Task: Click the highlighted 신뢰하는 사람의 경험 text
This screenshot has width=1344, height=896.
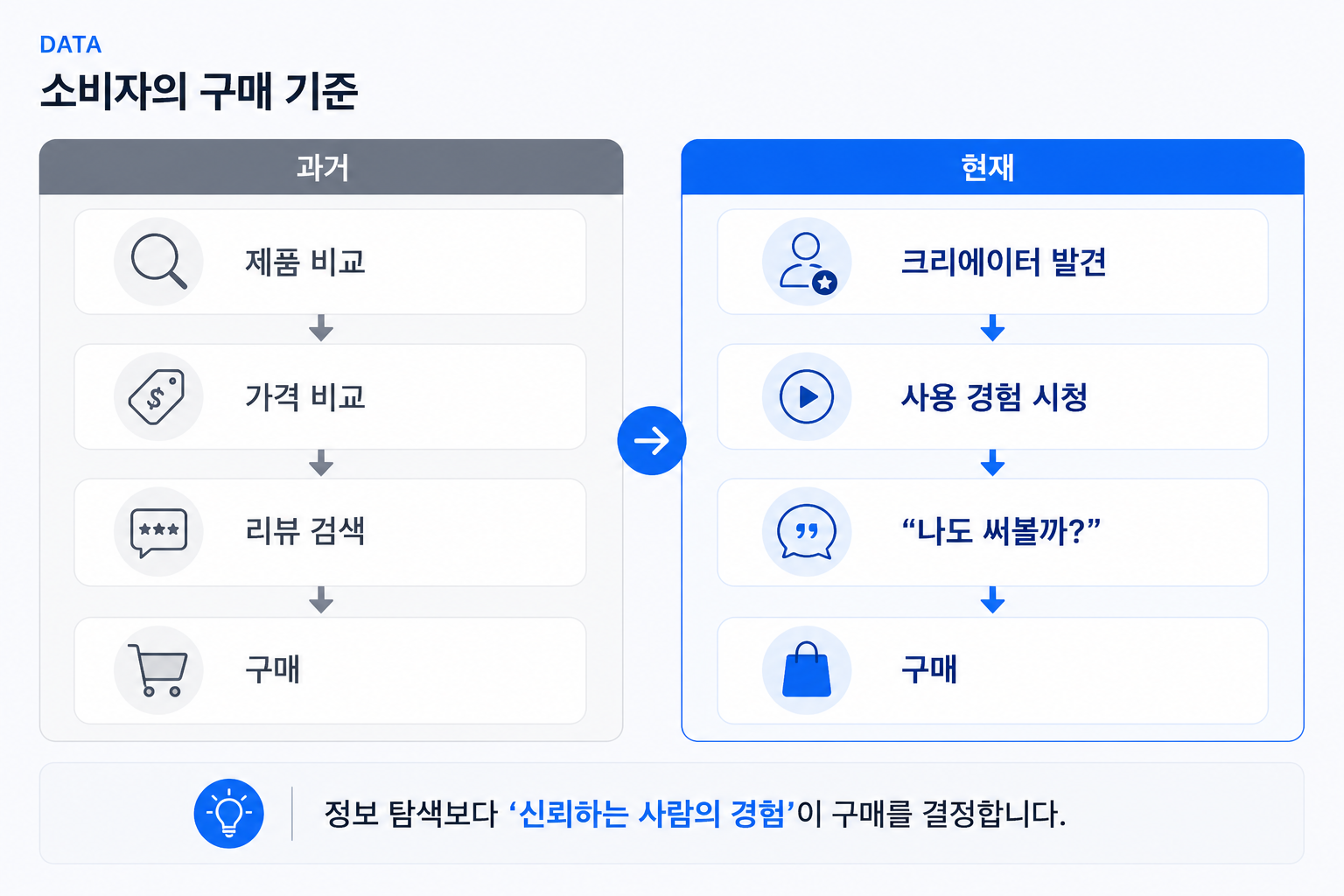Action: (652, 814)
